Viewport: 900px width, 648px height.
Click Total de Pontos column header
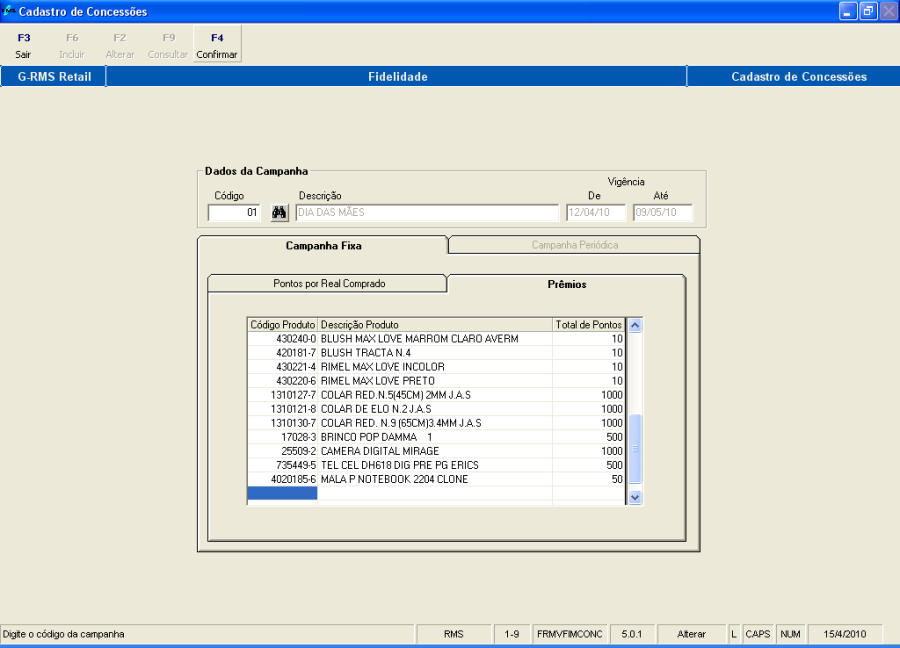tap(588, 325)
